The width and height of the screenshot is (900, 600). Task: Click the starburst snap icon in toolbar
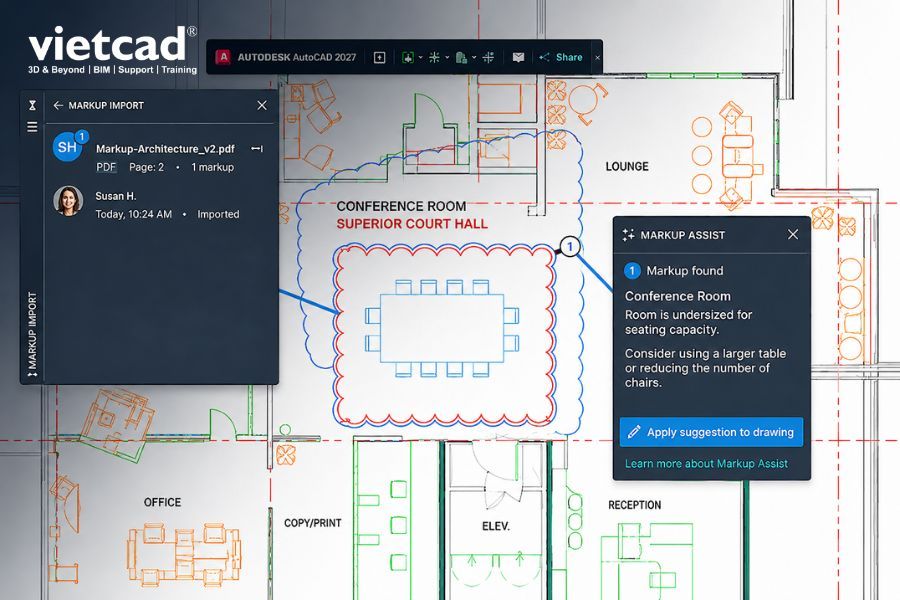(x=435, y=57)
